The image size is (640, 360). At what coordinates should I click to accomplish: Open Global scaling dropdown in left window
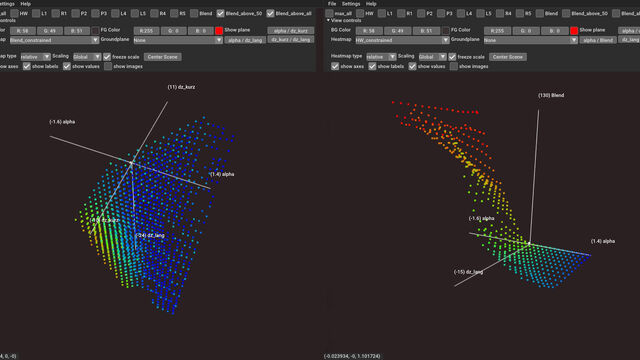(87, 57)
